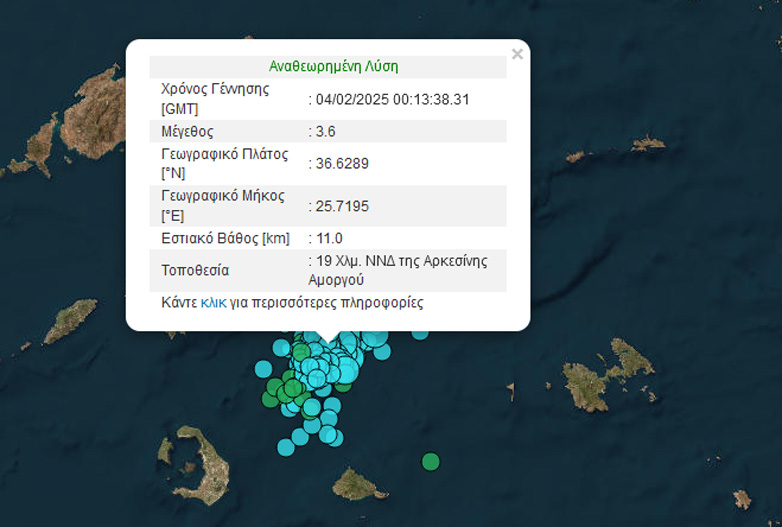Click the leftmost green marker in the green cluster
This screenshot has width=782, height=527.
271,399
